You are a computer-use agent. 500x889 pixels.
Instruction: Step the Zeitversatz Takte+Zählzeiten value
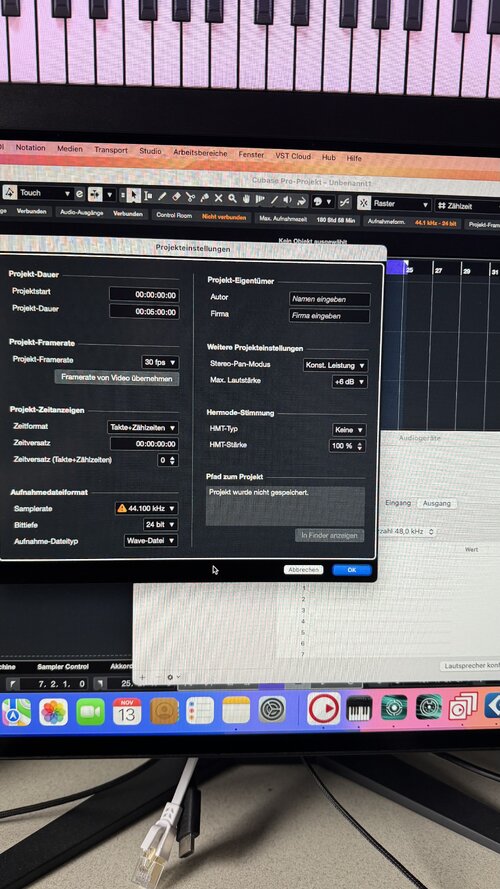click(x=168, y=460)
